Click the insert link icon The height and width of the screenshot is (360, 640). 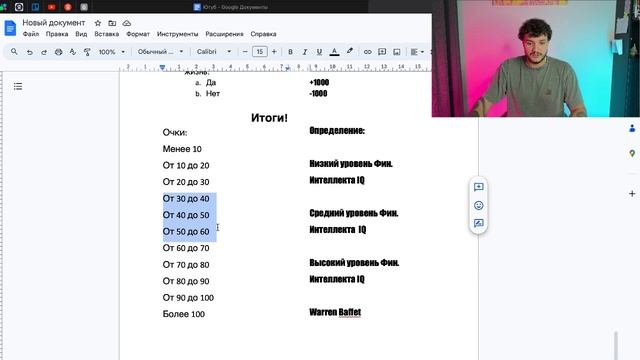(367, 52)
